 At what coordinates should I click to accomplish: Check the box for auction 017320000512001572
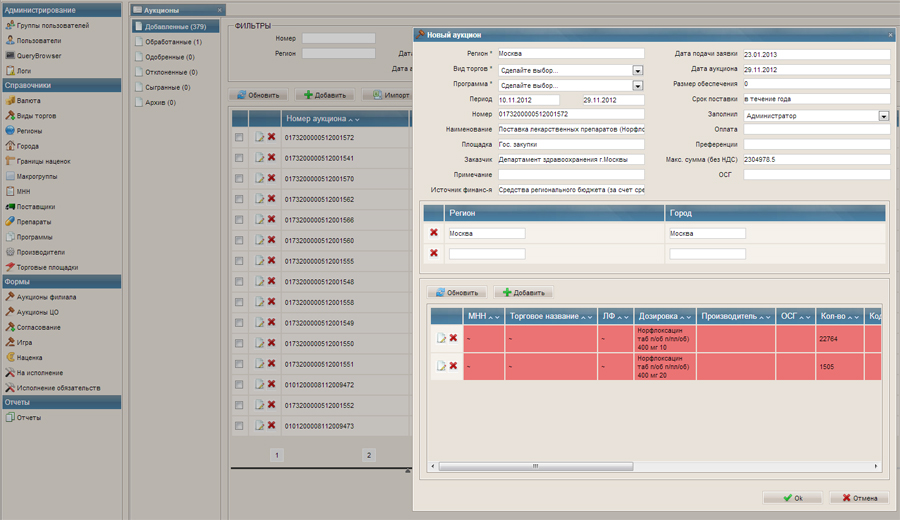(239, 137)
